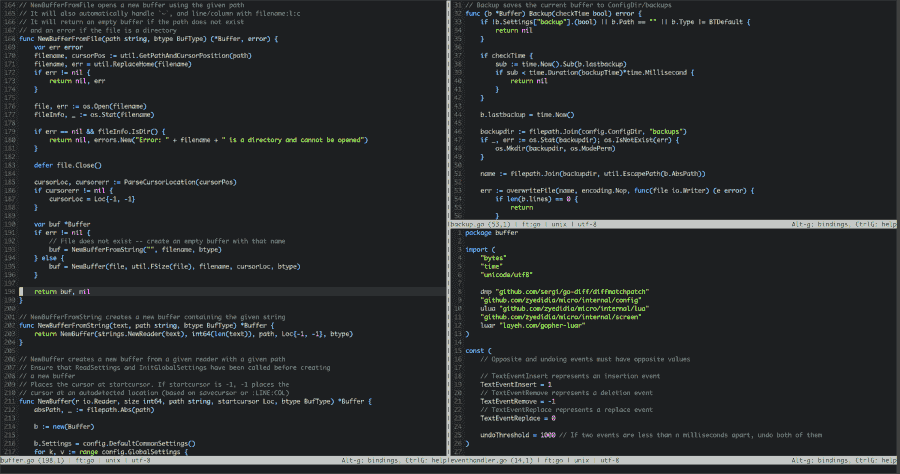Click the 'sub := time.Now().Sub(b.lastbackup)' line
The height and width of the screenshot is (474, 900).
(x=561, y=64)
